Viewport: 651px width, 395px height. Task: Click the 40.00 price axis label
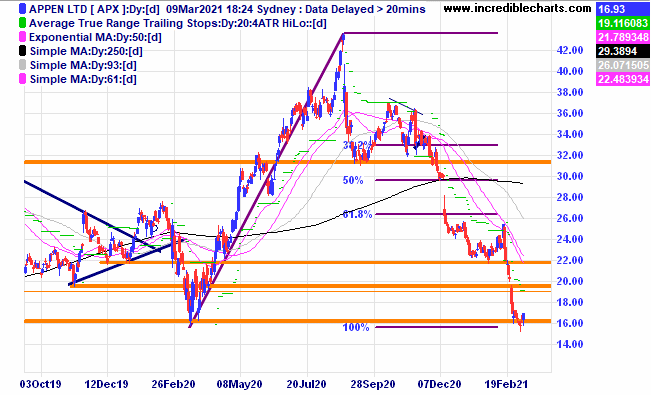click(x=570, y=71)
